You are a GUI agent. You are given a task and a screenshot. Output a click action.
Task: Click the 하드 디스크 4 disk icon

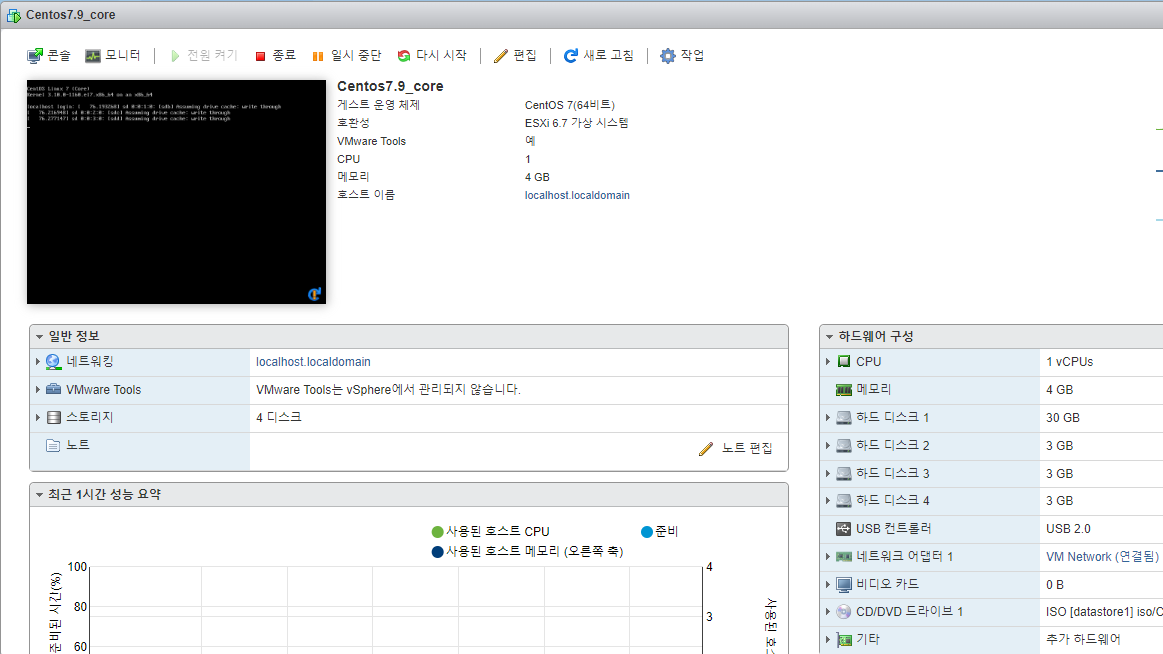click(844, 501)
